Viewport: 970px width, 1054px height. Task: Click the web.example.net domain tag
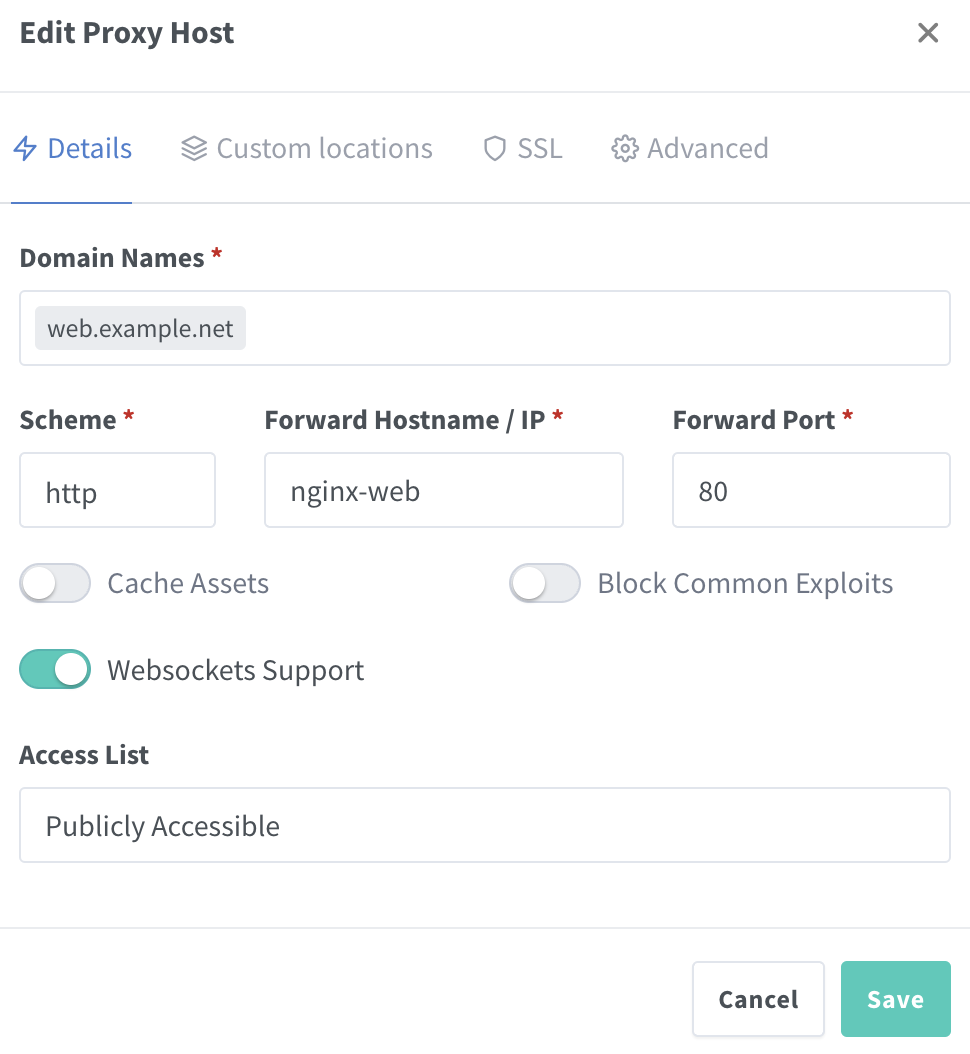pos(140,329)
